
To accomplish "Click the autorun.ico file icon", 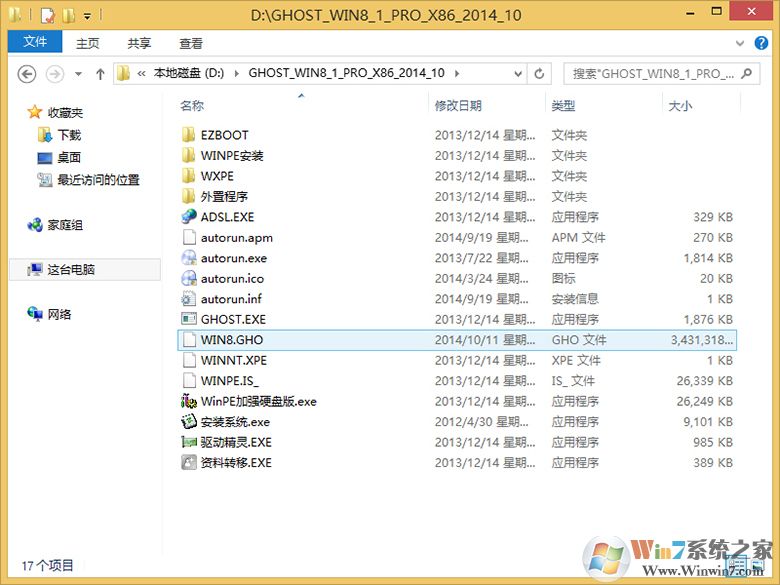I will click(x=189, y=278).
